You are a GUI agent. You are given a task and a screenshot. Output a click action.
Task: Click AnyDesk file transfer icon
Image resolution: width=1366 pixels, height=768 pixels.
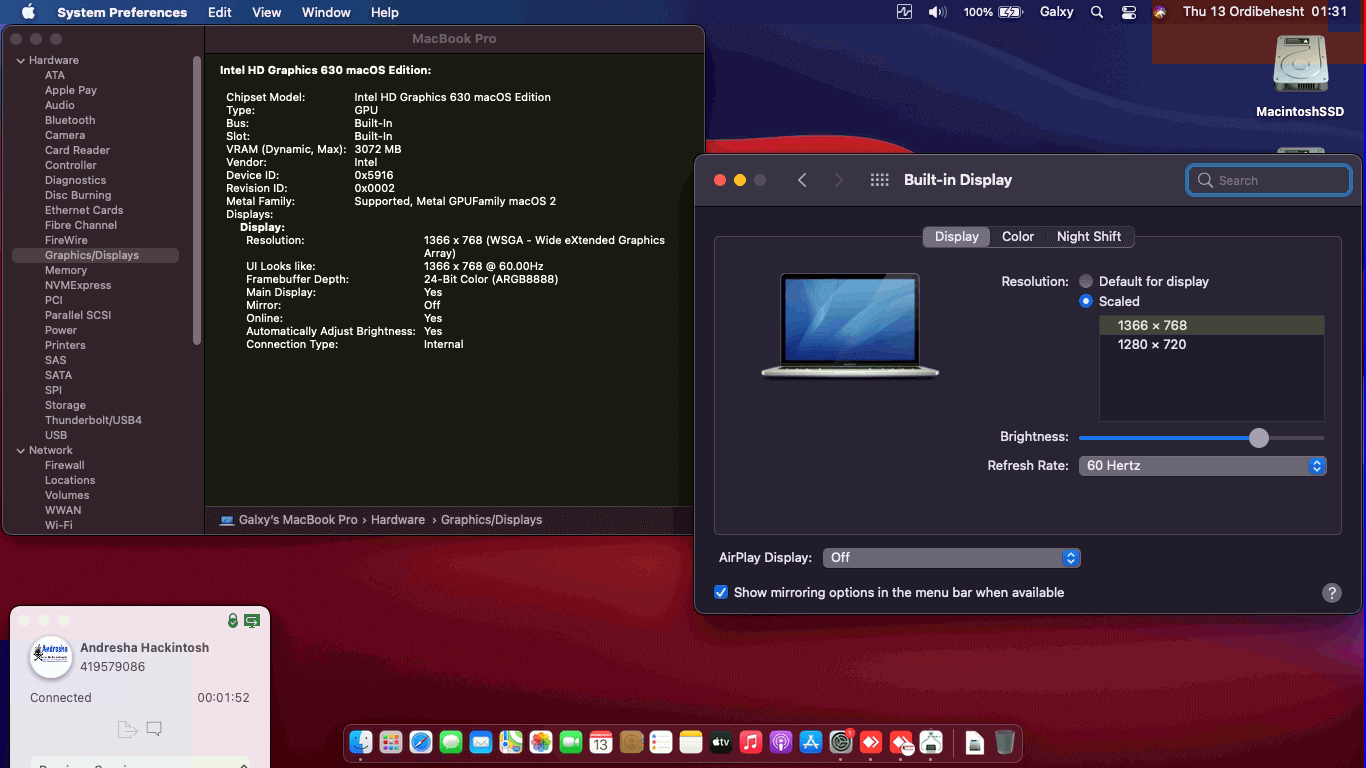click(127, 729)
